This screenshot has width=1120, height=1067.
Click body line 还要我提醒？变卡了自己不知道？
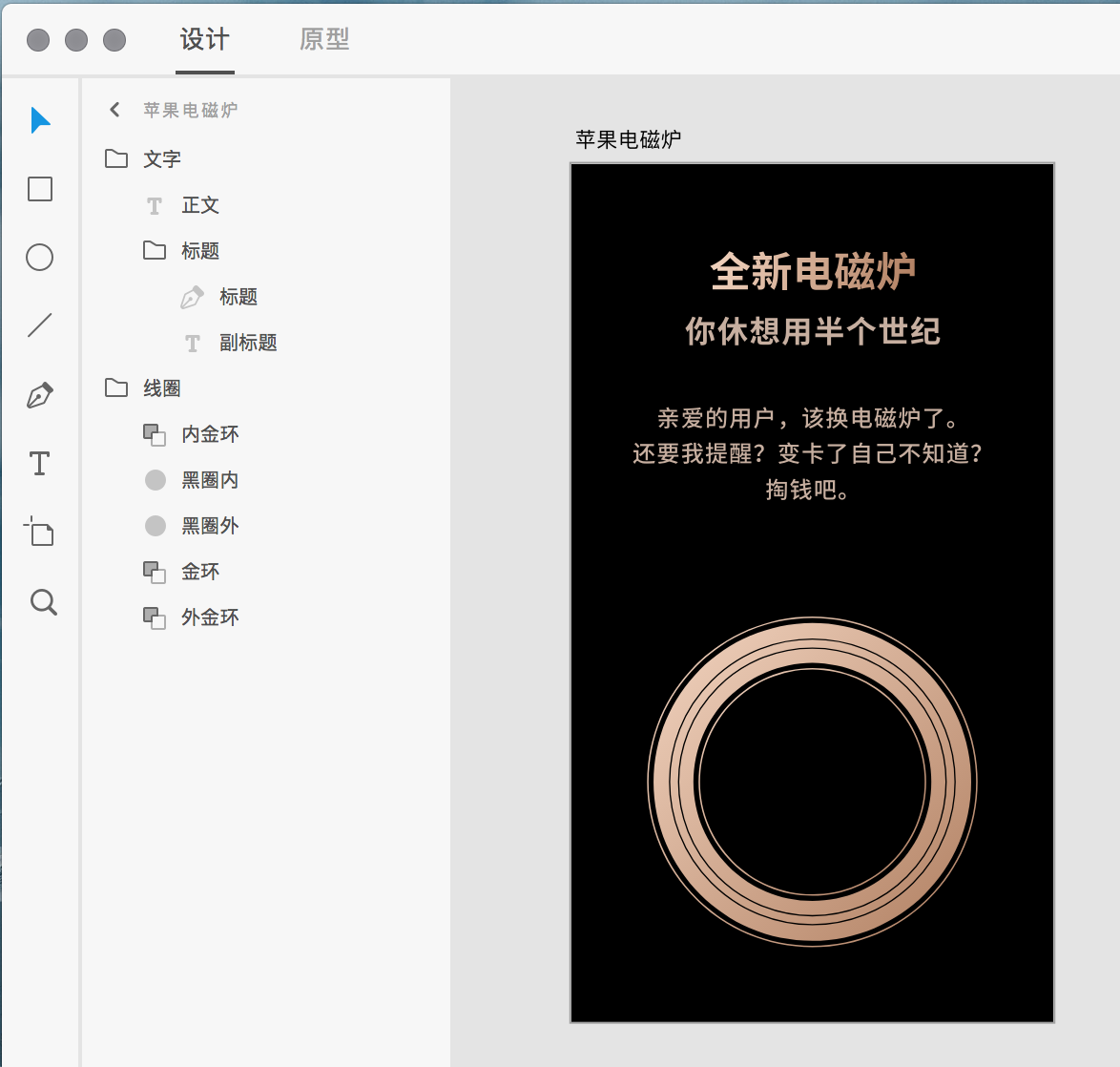808,454
